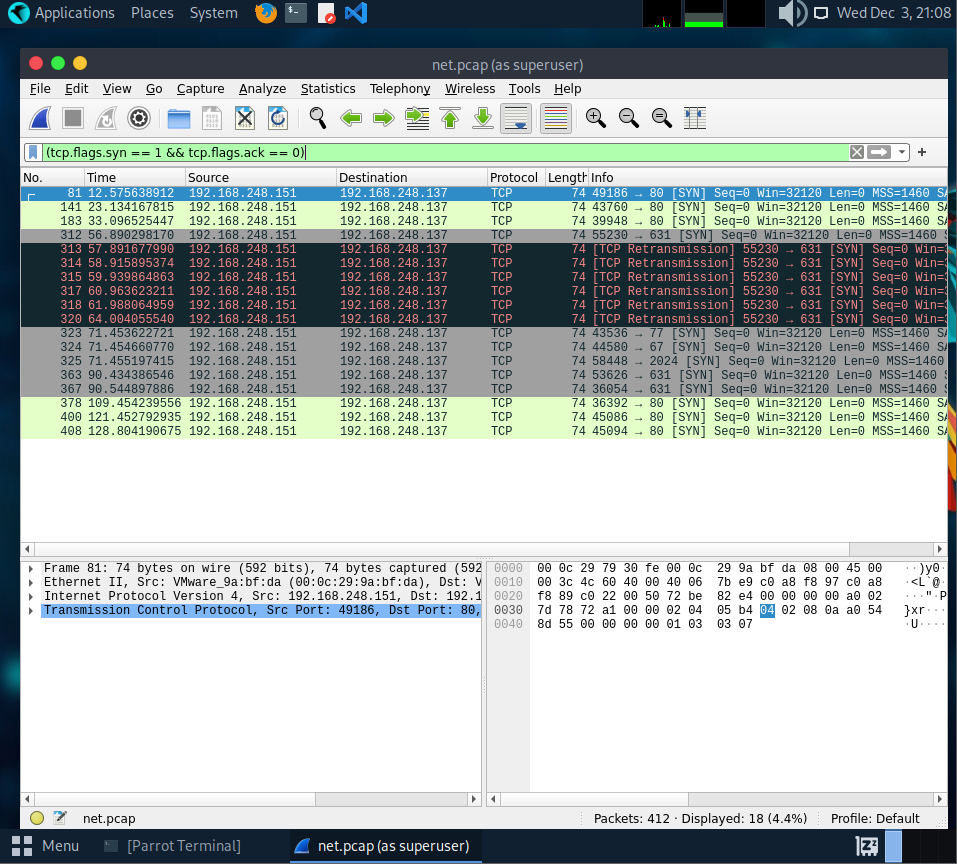Toggle packet colorization rules
Viewport: 957px width, 864px height.
[x=556, y=118]
